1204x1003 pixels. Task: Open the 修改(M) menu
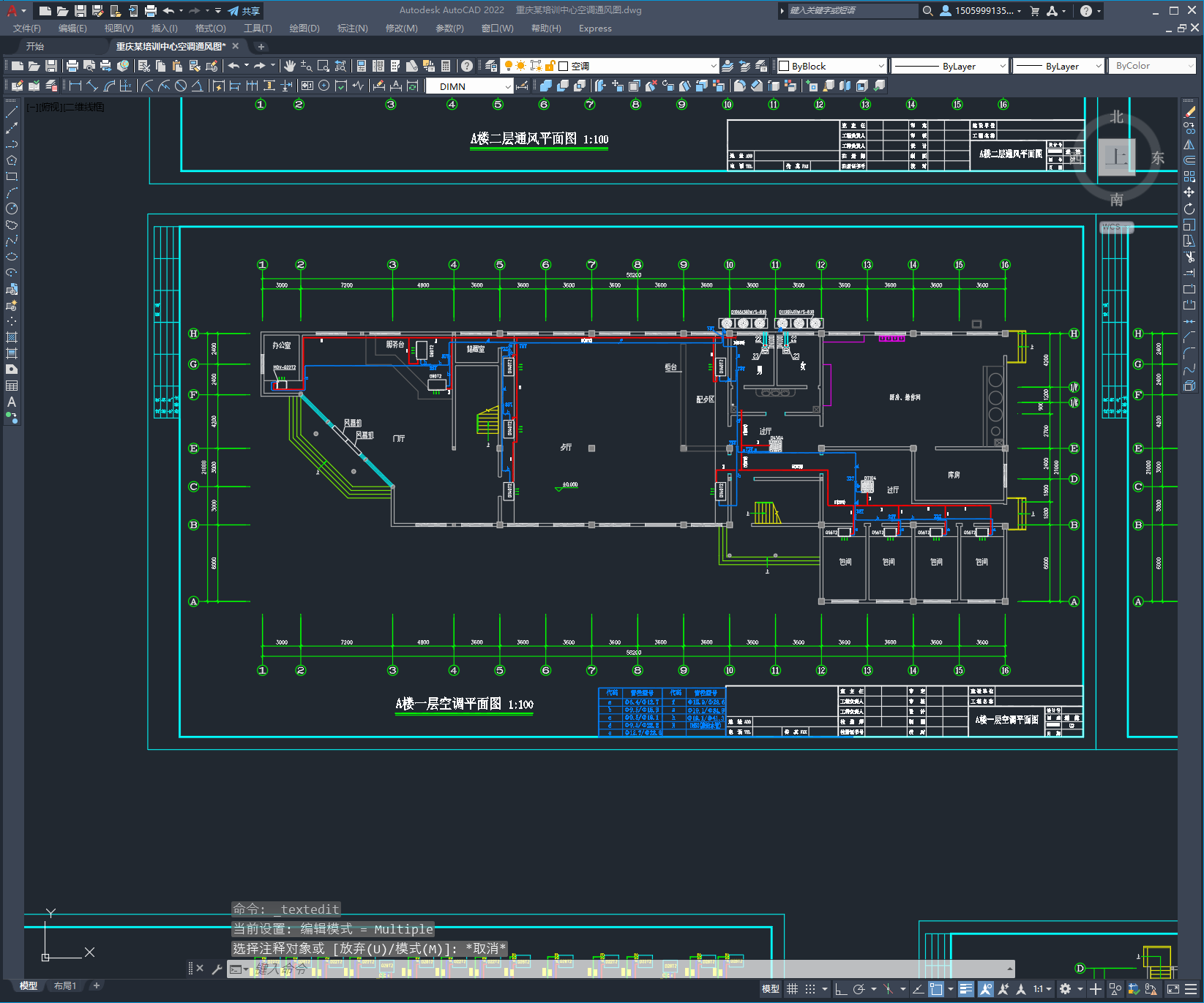coord(401,29)
